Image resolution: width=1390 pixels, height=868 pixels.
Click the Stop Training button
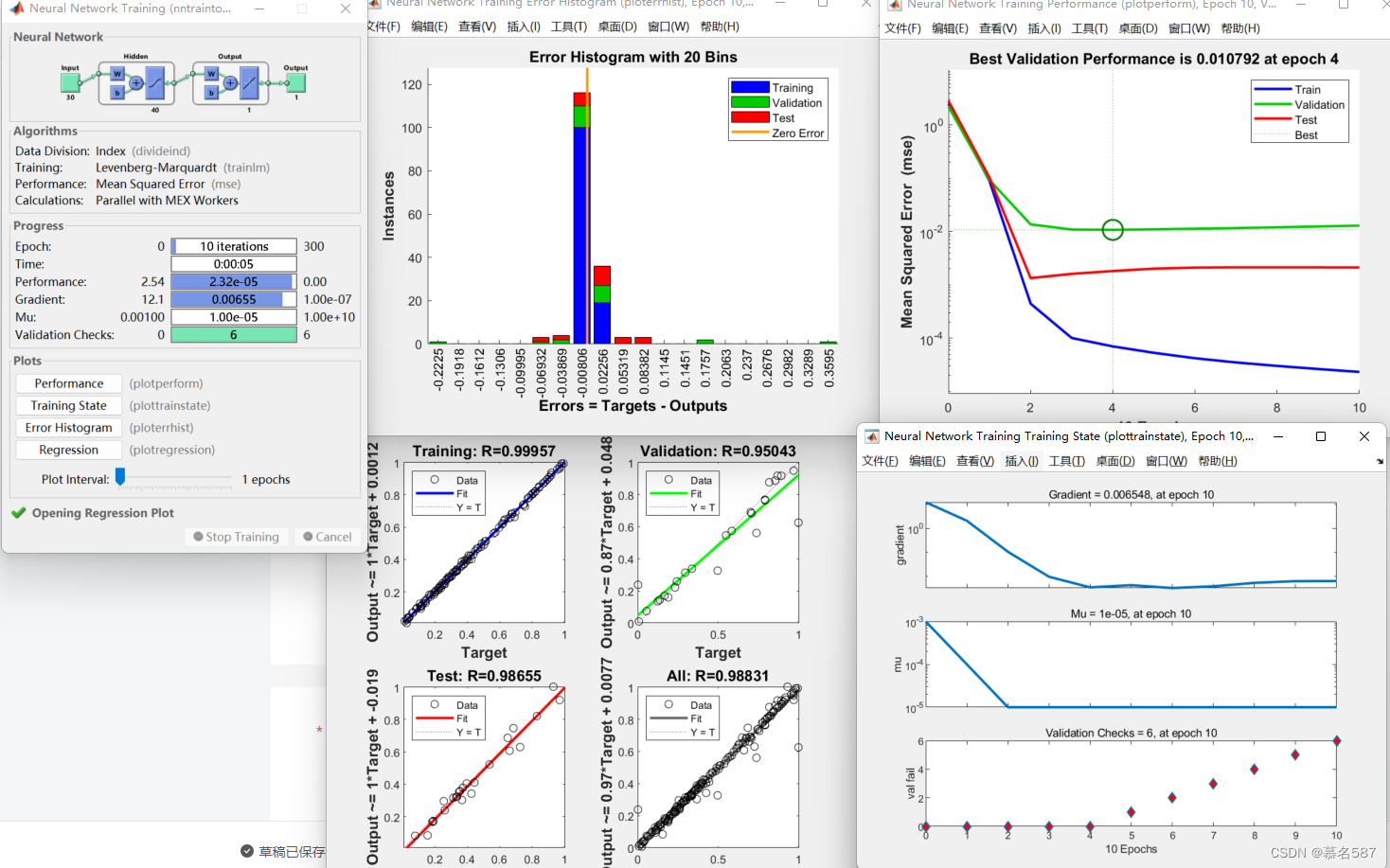(x=237, y=537)
